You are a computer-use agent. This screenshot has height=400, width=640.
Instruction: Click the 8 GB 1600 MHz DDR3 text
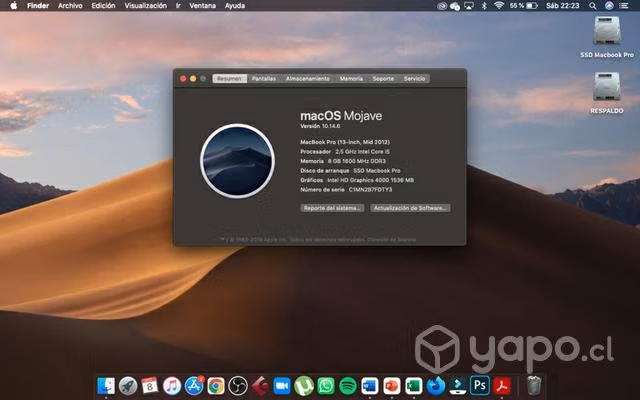(x=357, y=161)
